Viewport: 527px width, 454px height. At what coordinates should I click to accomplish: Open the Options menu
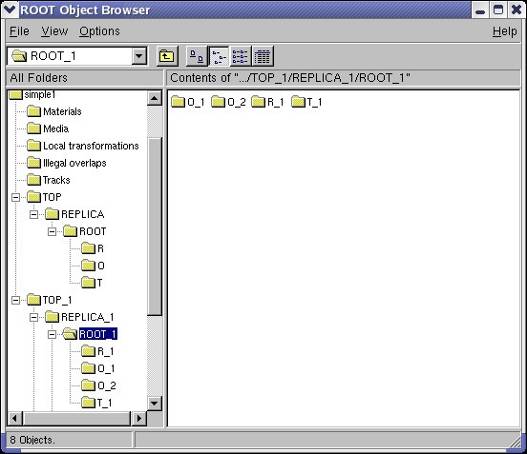(x=99, y=31)
